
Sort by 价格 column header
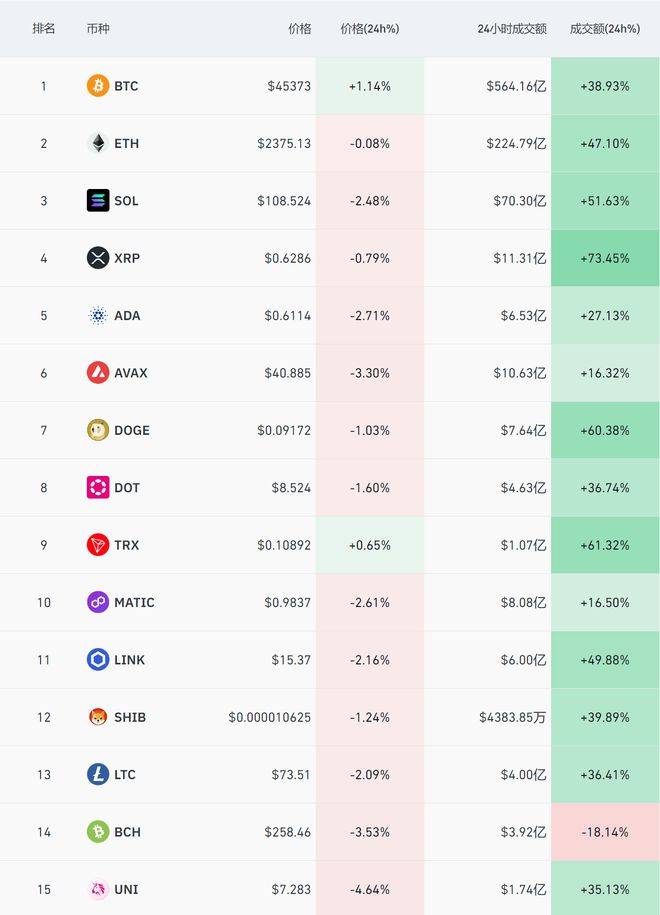point(300,29)
